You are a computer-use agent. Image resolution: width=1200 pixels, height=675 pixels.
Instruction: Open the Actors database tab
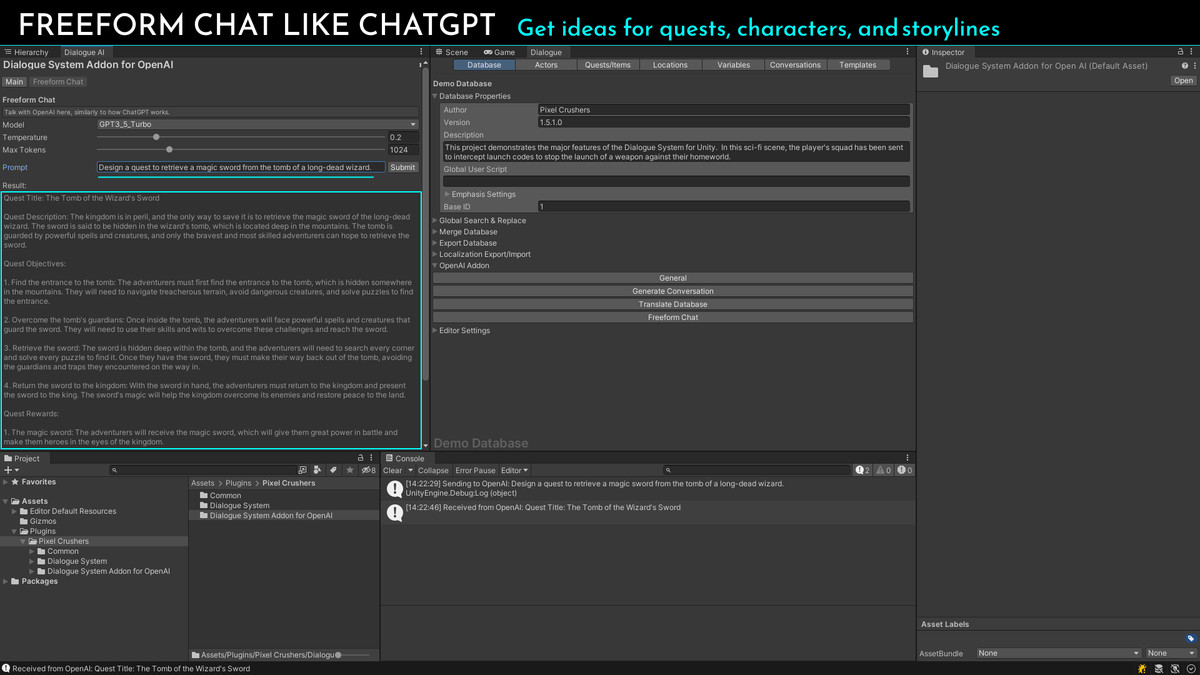coord(546,65)
